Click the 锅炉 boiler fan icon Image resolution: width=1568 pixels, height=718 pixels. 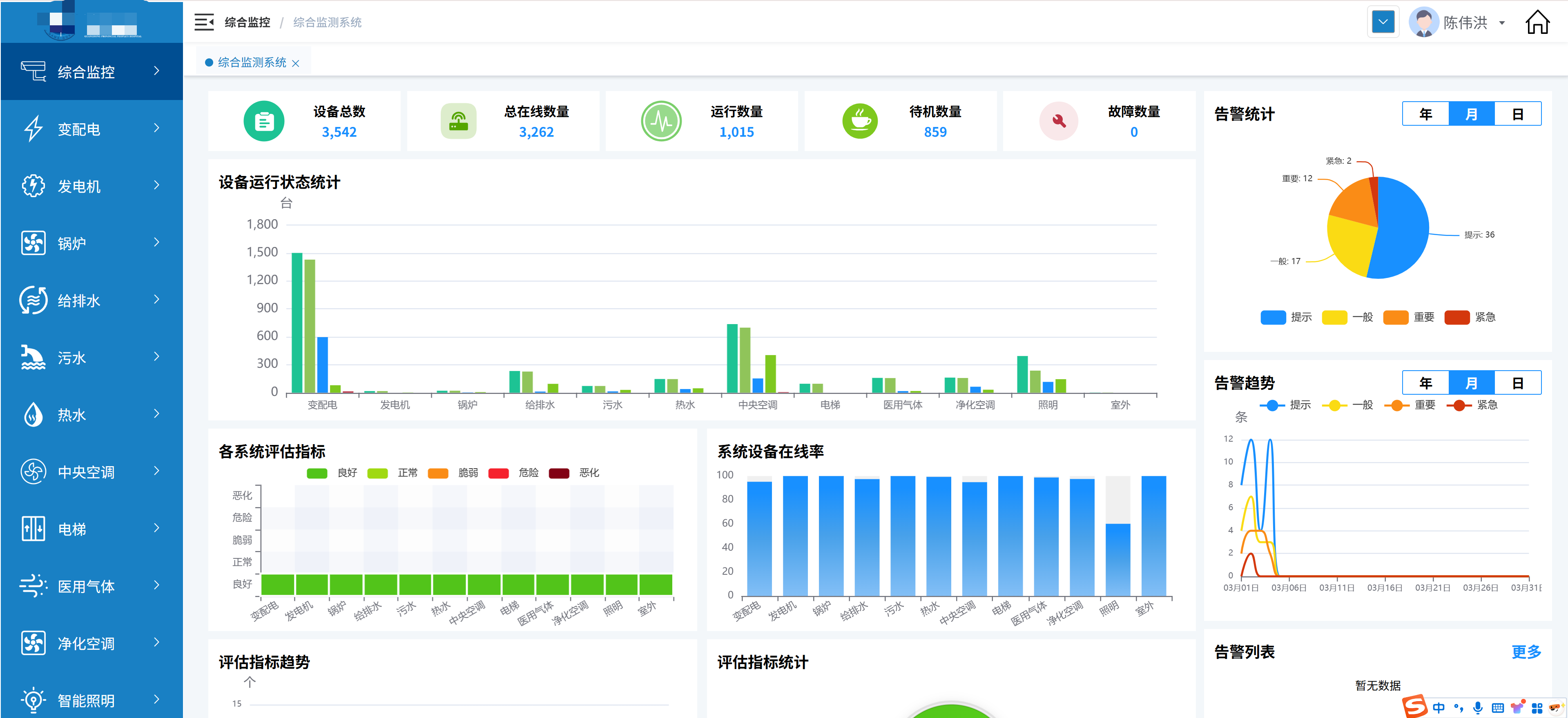coord(33,243)
